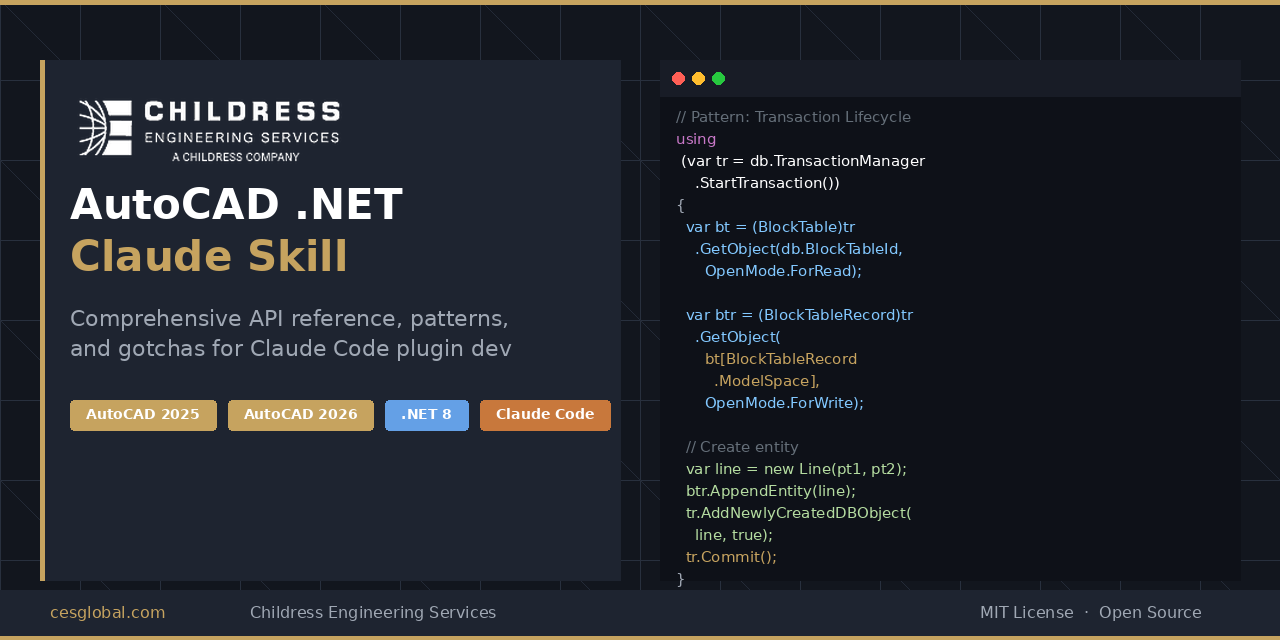The height and width of the screenshot is (640, 1280).
Task: Click the tr.Commit() code line
Action: pyautogui.click(x=731, y=557)
